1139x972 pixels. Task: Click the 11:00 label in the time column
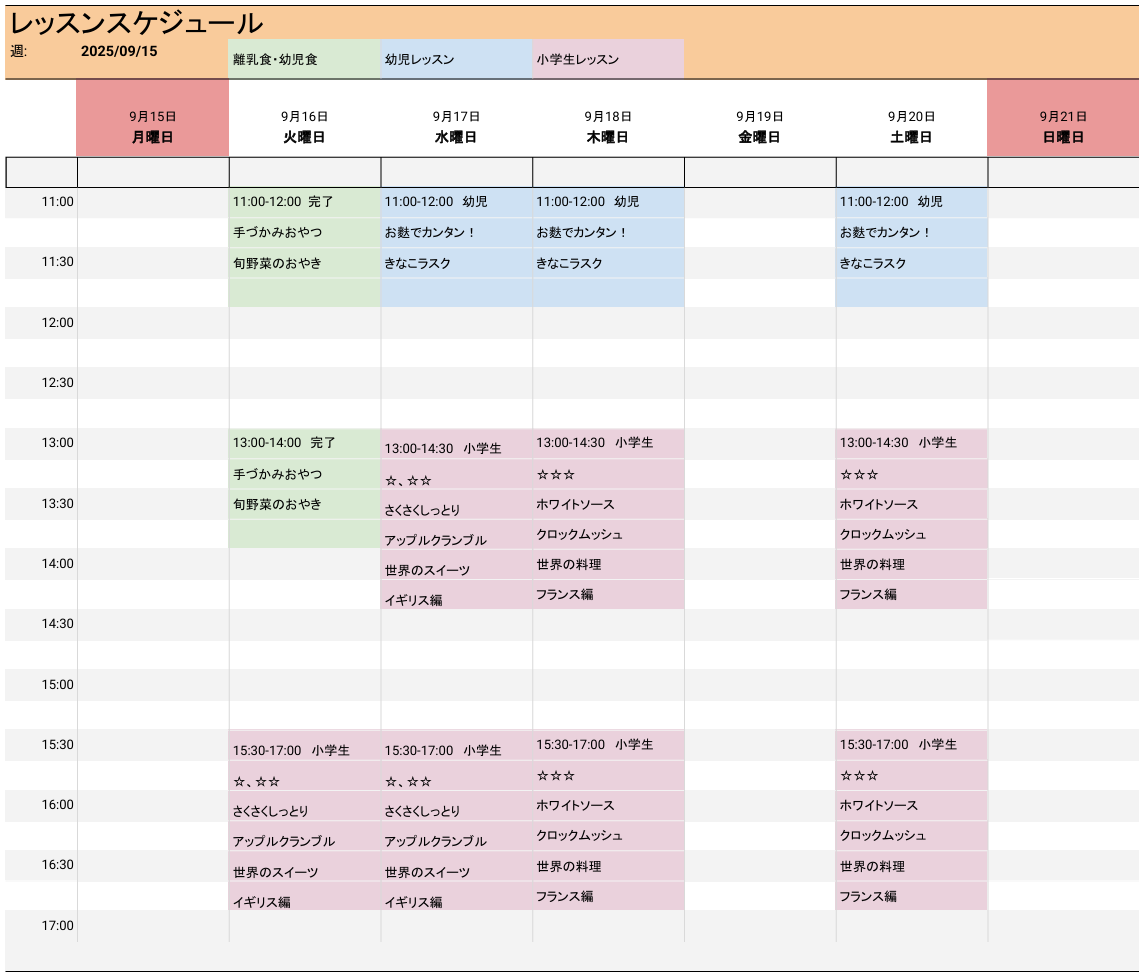coord(57,202)
